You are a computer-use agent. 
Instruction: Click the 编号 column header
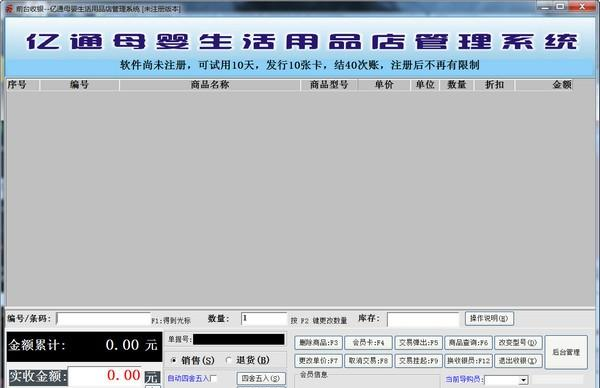click(x=79, y=85)
